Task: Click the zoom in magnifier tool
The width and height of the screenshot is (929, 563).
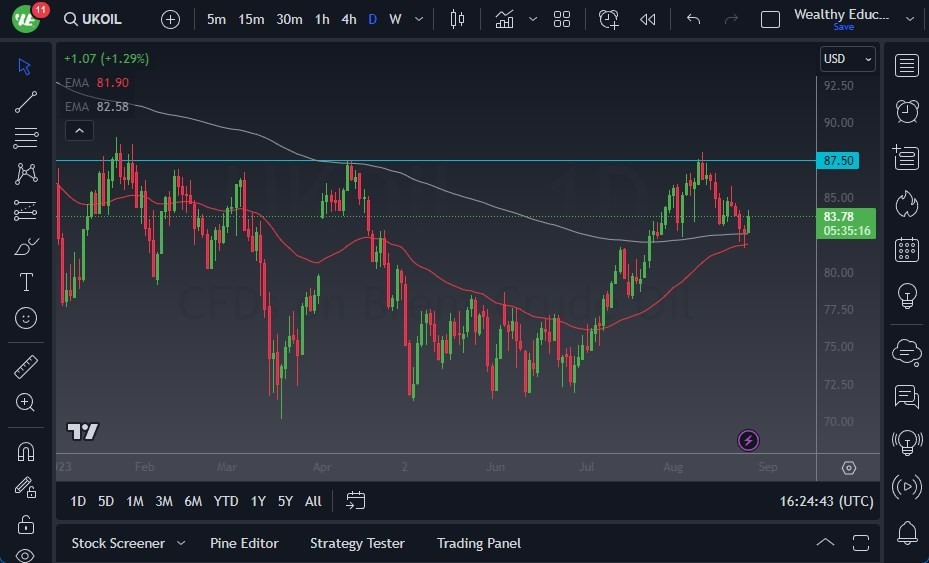Action: tap(26, 402)
